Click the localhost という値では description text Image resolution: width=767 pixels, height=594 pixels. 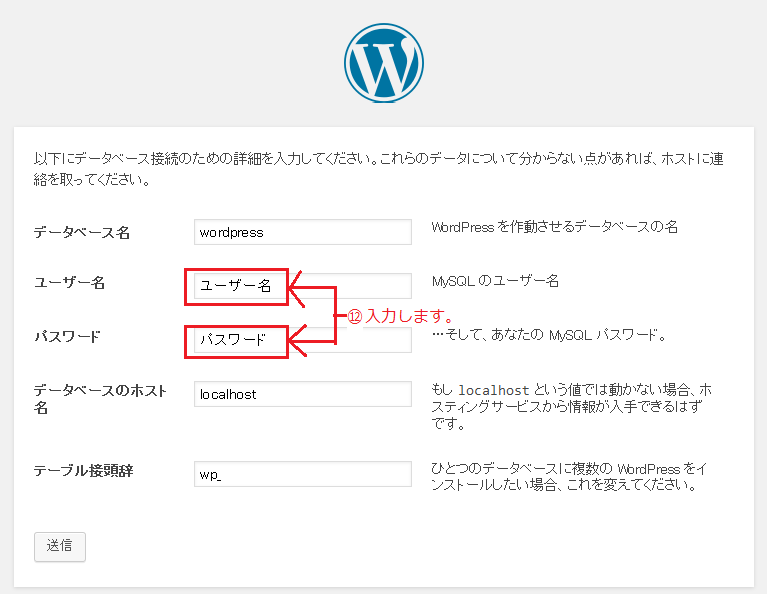[571, 406]
